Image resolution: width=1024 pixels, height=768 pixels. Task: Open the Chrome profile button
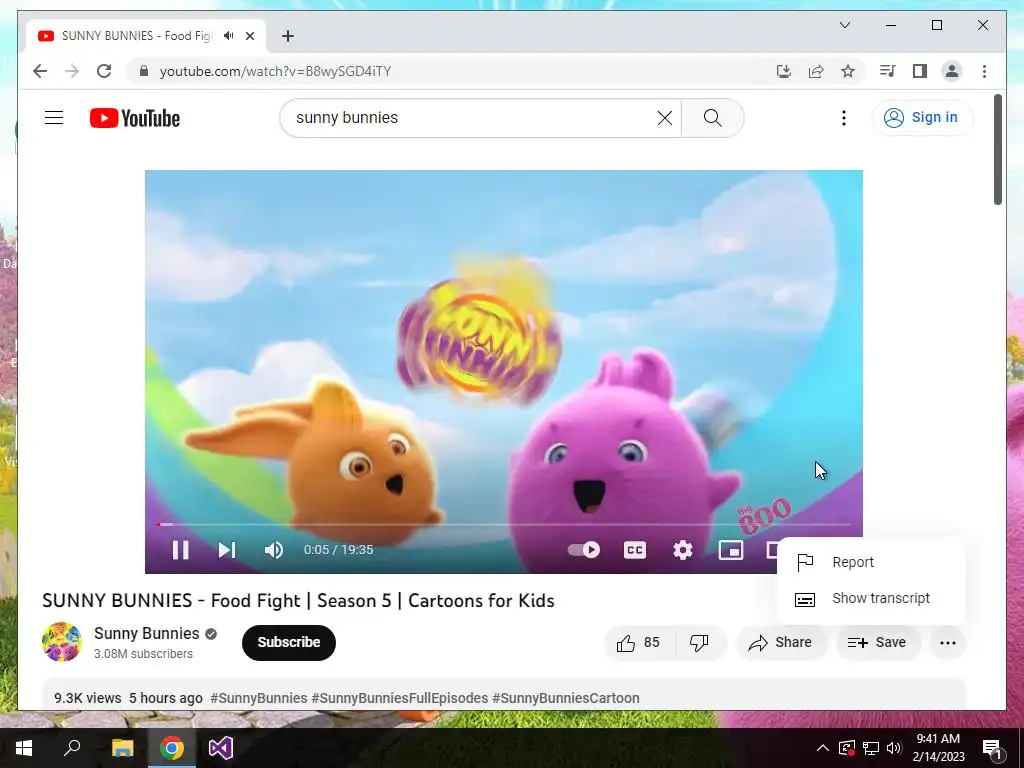[952, 71]
